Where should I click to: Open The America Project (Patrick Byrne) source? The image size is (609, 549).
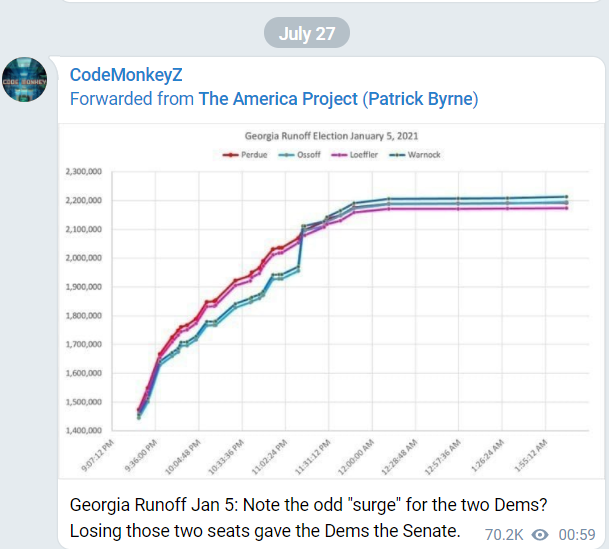pyautogui.click(x=338, y=99)
